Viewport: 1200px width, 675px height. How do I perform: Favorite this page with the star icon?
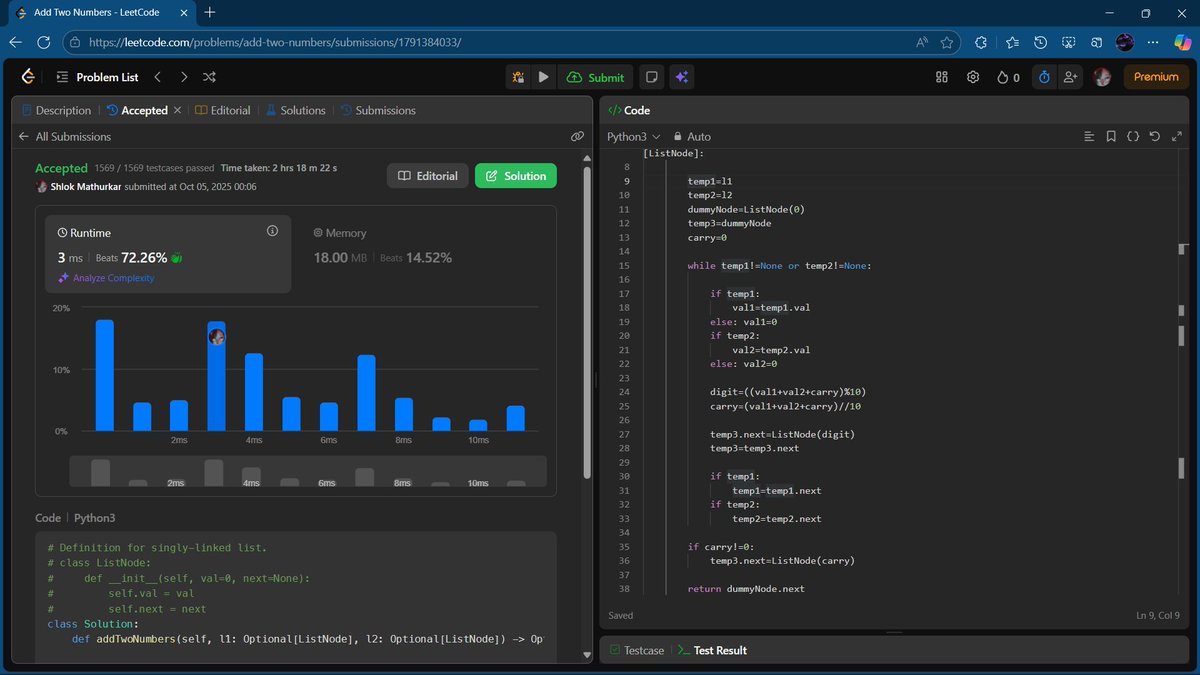[946, 42]
